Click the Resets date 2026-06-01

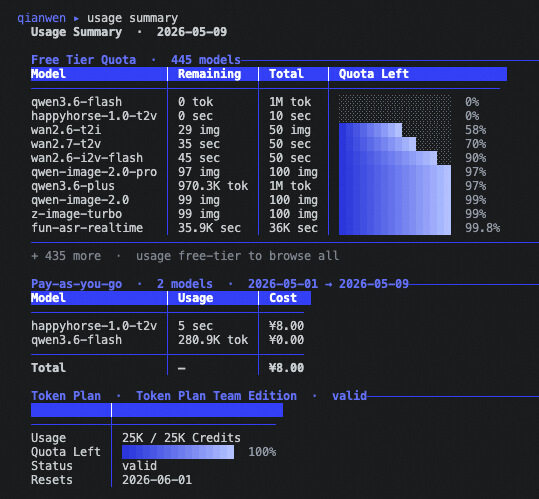point(157,480)
